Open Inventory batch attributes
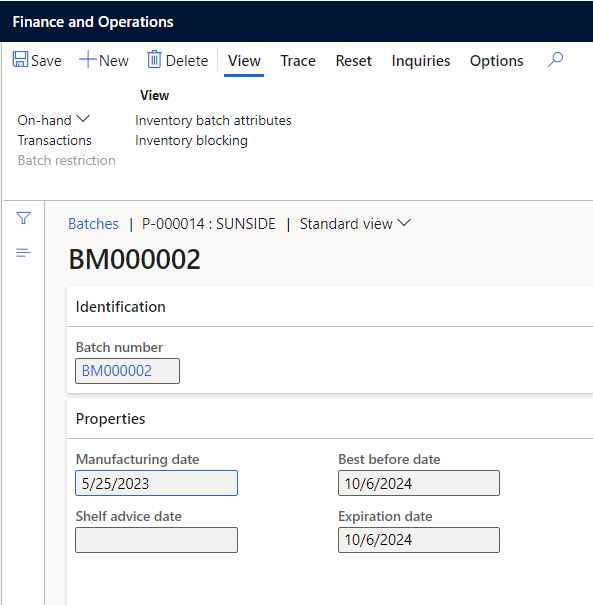 point(213,120)
